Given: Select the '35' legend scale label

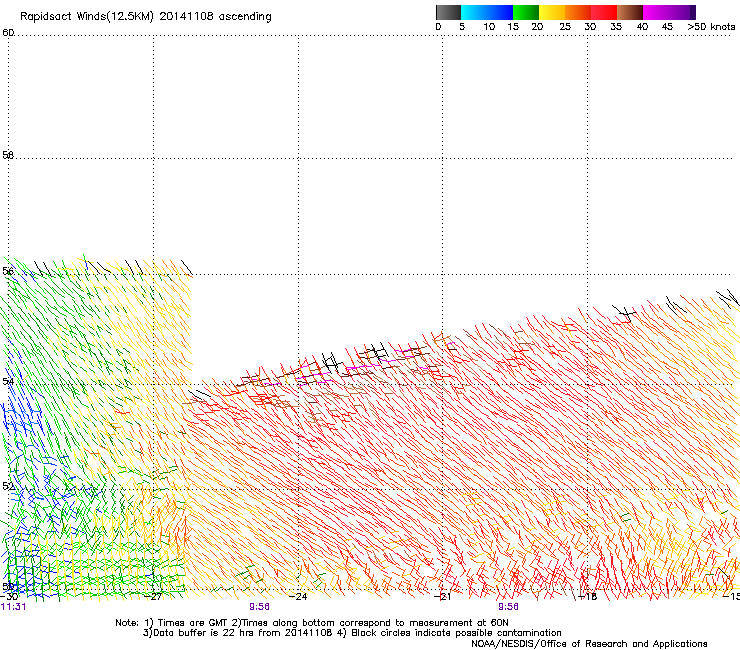Looking at the screenshot, I should click(x=616, y=27).
